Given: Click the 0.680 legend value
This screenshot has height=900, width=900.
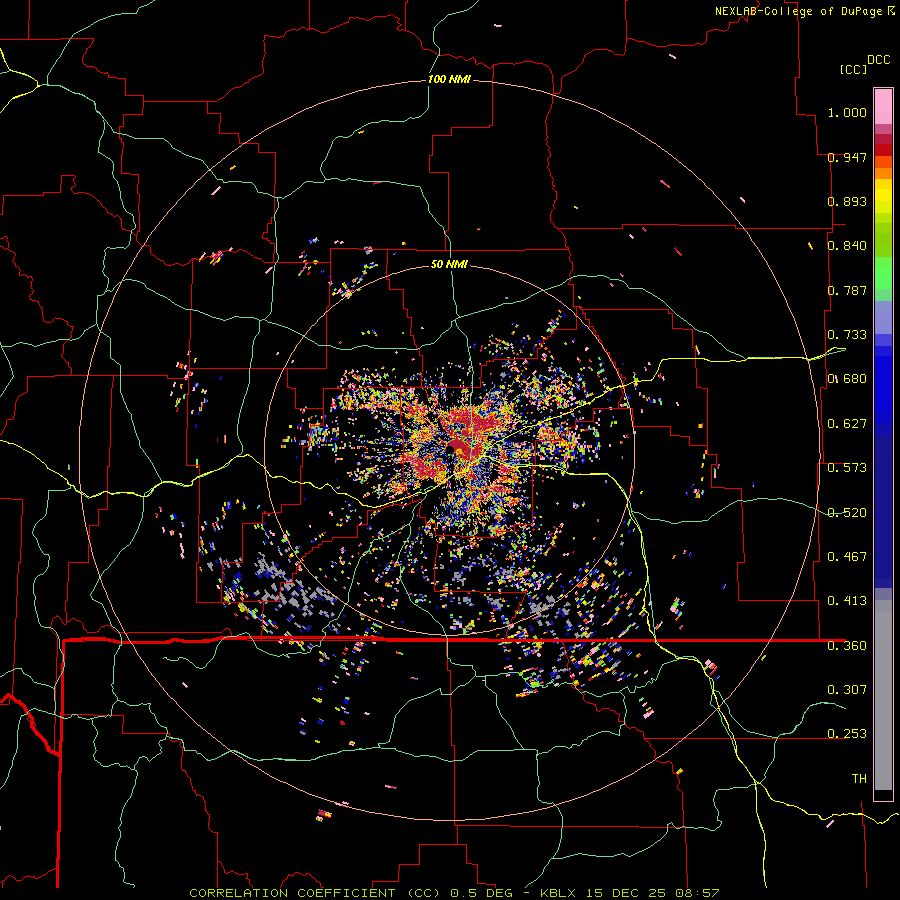Looking at the screenshot, I should 847,379.
